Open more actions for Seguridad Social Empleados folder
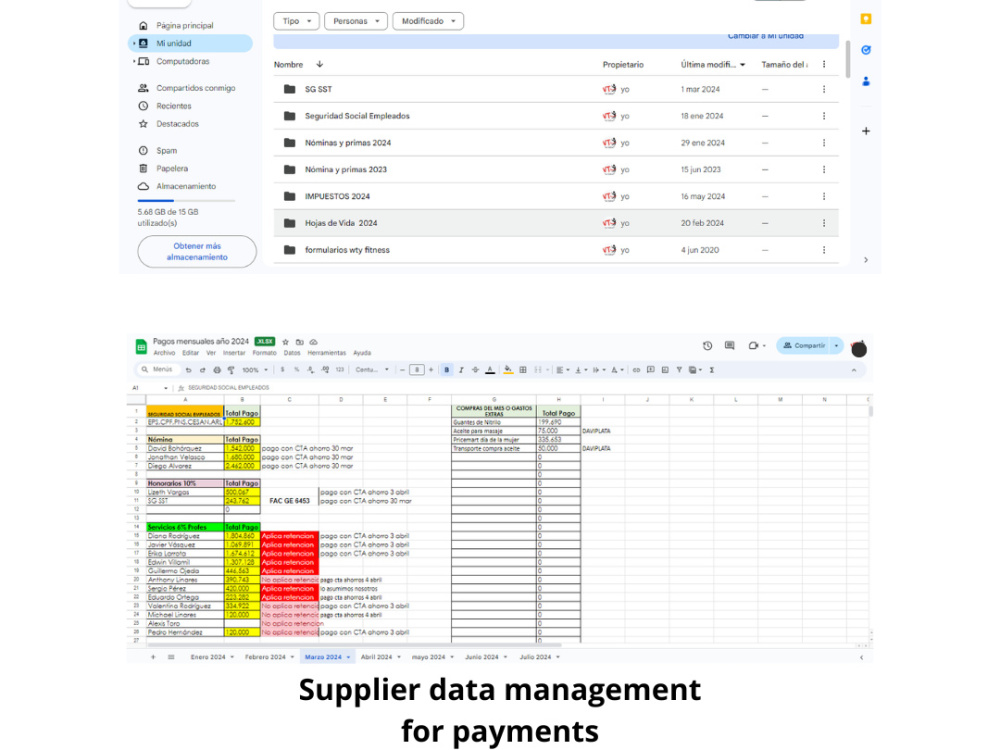Viewport: 1000px width, 750px height. [824, 116]
